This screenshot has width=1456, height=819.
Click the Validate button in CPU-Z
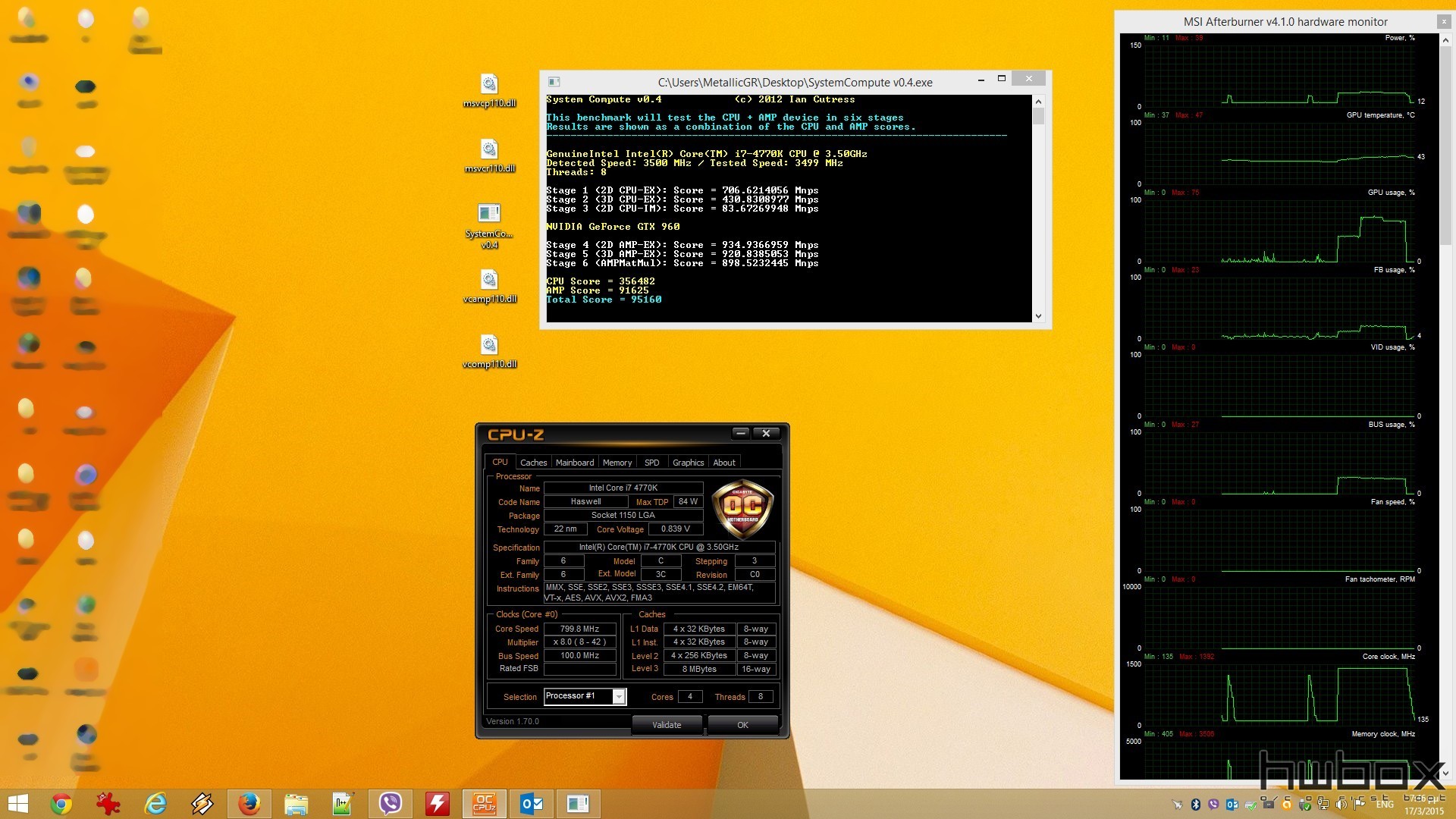(666, 724)
